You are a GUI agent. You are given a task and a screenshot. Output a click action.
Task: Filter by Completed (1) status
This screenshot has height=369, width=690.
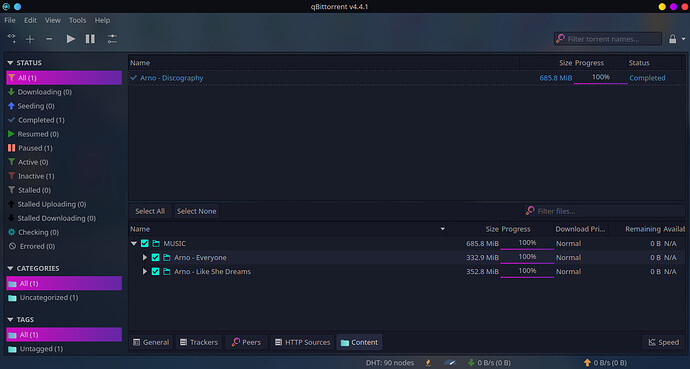pyautogui.click(x=64, y=120)
